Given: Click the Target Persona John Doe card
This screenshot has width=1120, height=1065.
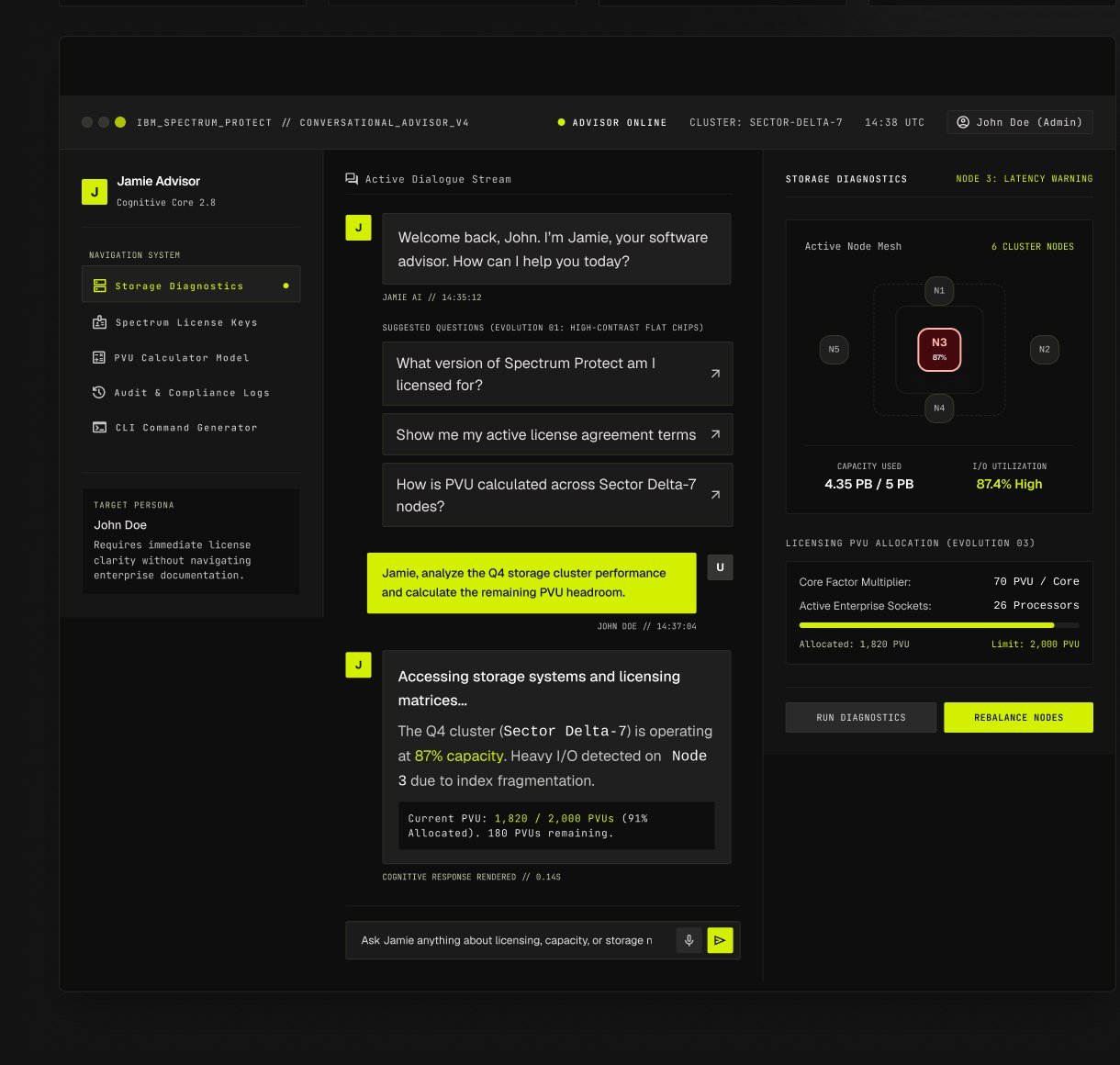Looking at the screenshot, I should click(191, 541).
